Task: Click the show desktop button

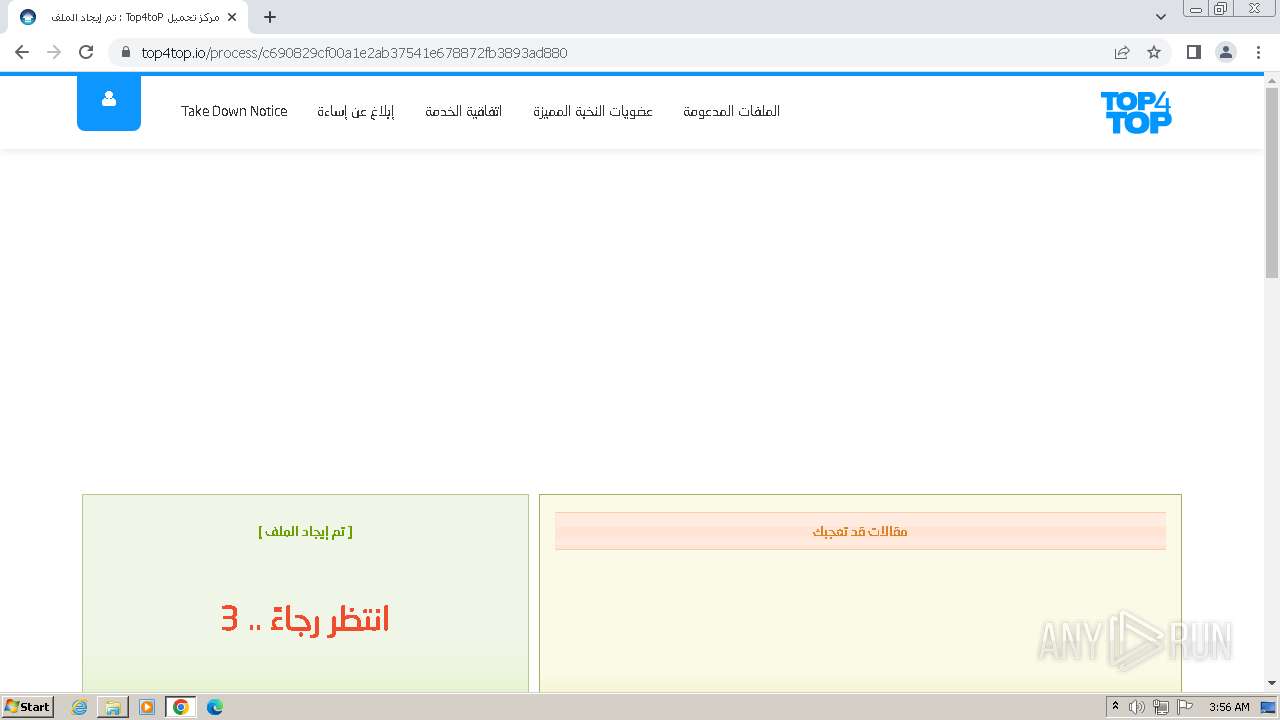Action: pos(1269,707)
